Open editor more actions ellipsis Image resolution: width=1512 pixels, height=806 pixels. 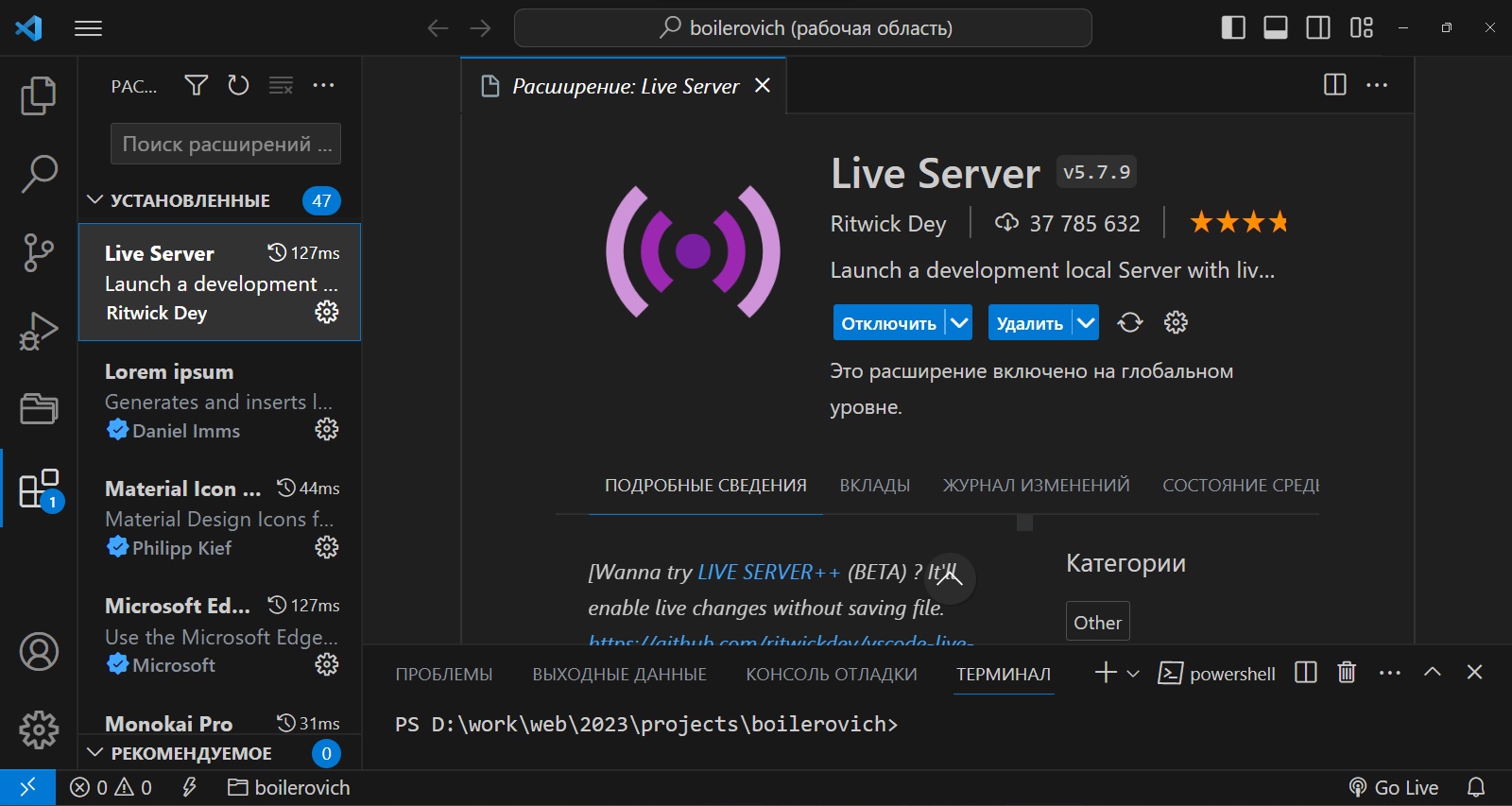click(1377, 85)
